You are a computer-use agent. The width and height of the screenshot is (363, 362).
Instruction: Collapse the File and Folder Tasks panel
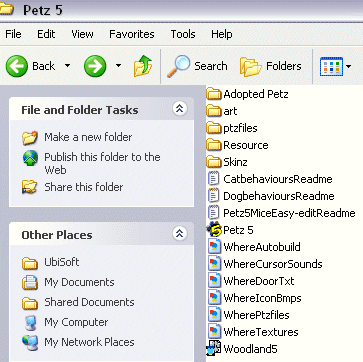(x=180, y=108)
